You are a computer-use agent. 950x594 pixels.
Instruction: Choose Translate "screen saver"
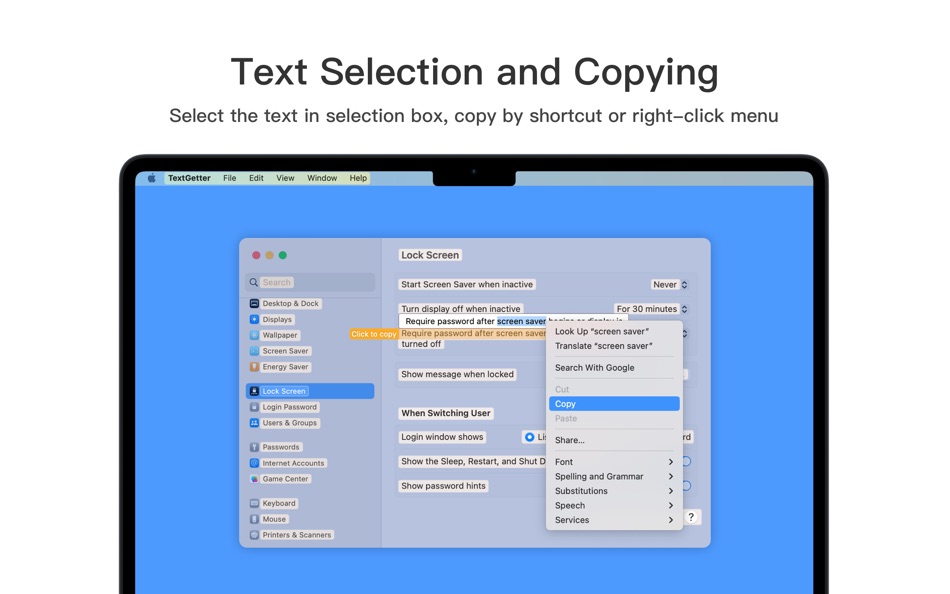click(614, 346)
